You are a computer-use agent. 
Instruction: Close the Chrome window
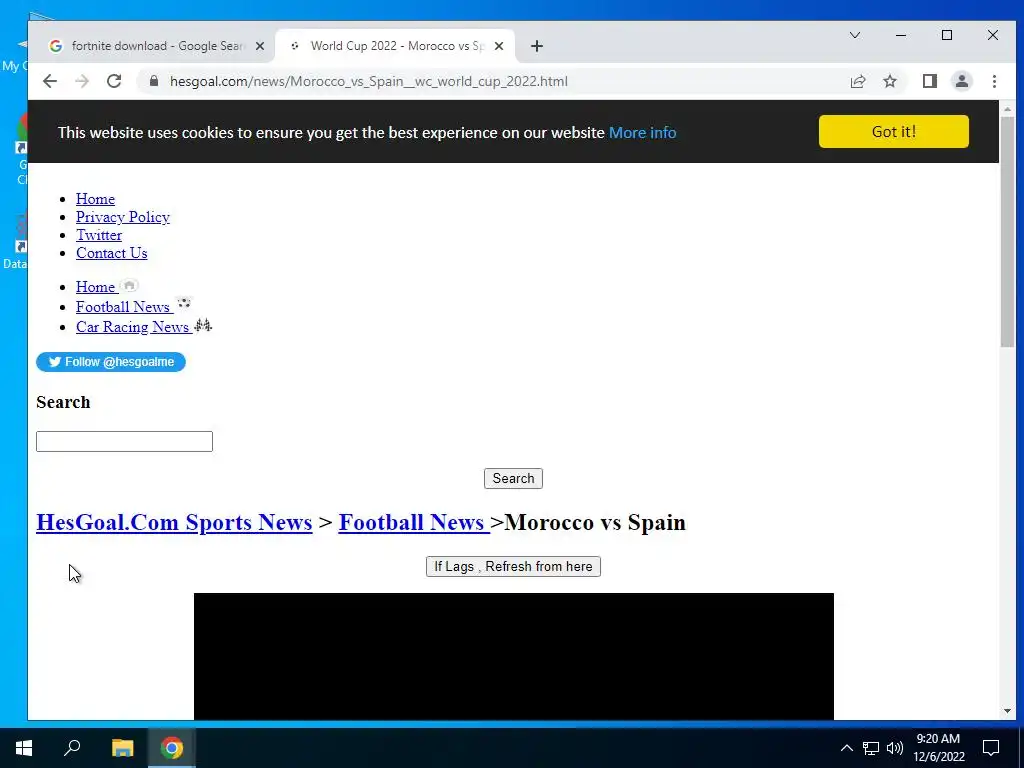click(x=993, y=35)
